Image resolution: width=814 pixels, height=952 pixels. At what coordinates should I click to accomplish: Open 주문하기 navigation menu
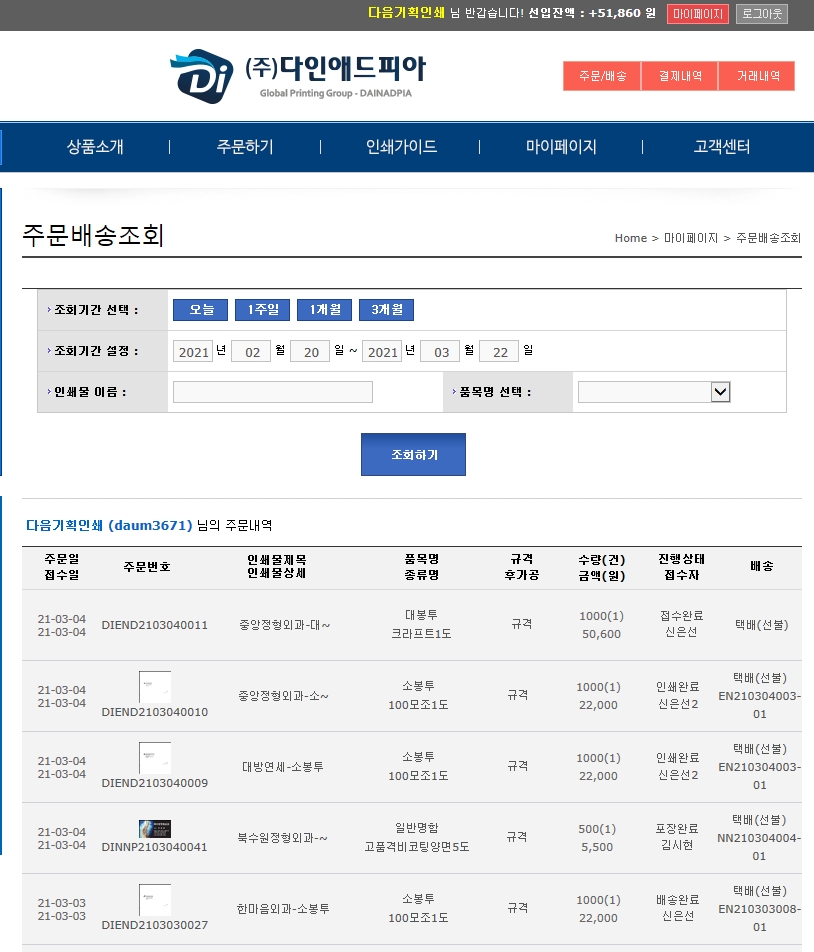coord(245,147)
